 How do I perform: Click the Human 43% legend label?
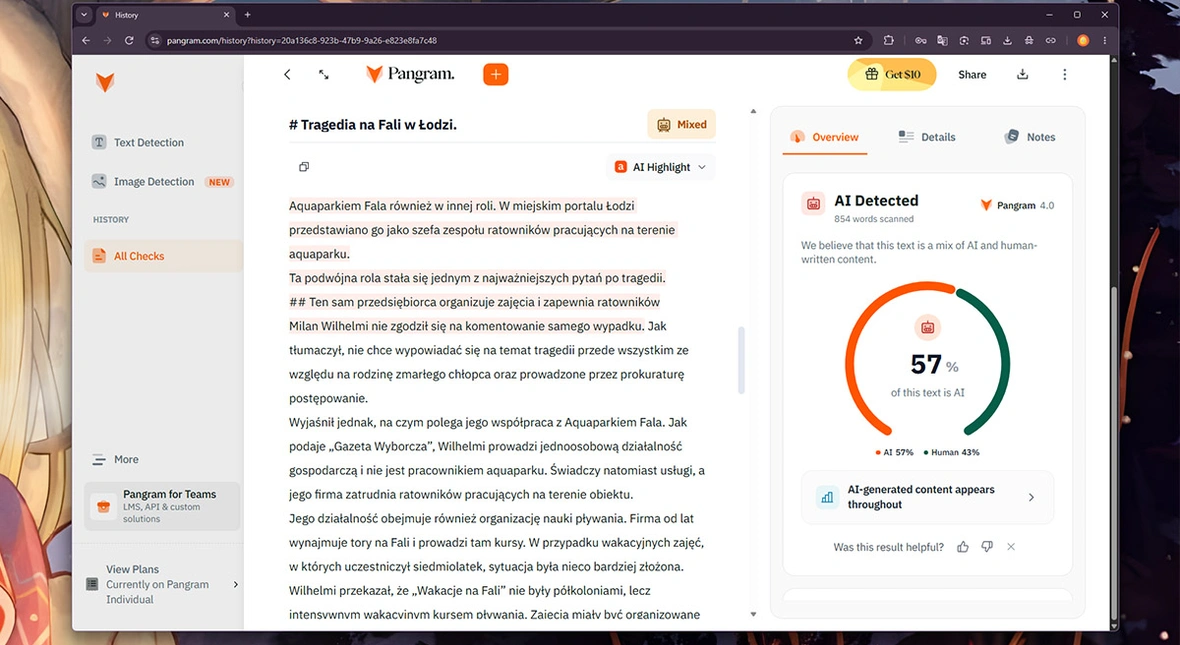click(951, 452)
